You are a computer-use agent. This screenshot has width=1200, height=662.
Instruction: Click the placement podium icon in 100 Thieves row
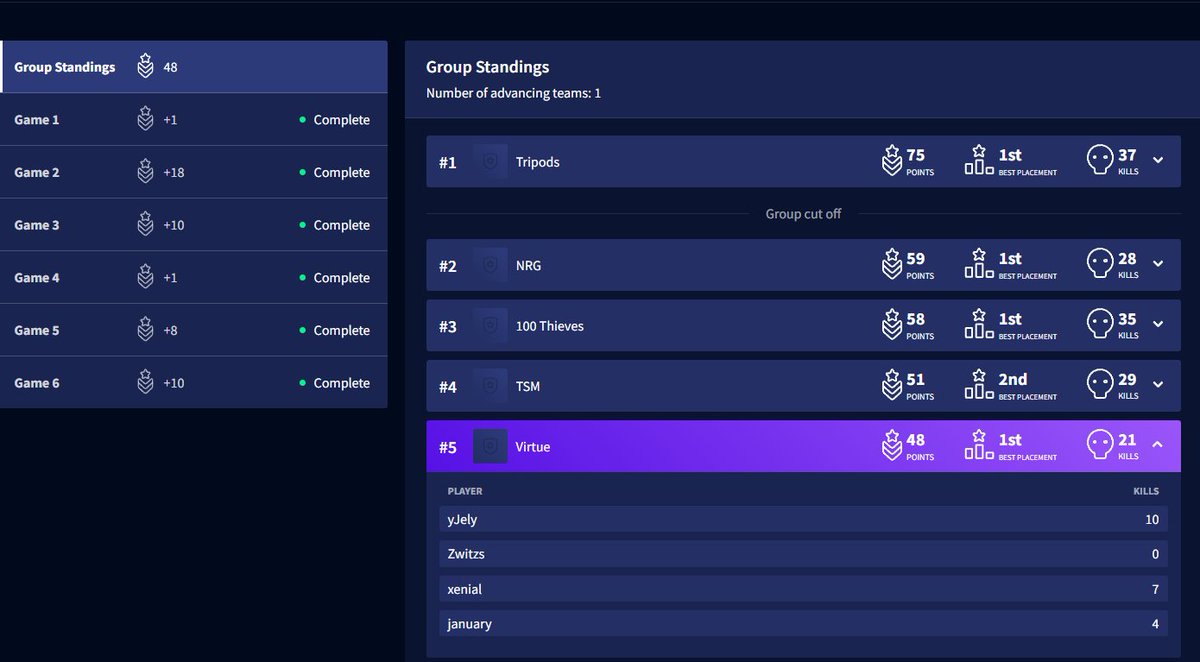point(979,325)
